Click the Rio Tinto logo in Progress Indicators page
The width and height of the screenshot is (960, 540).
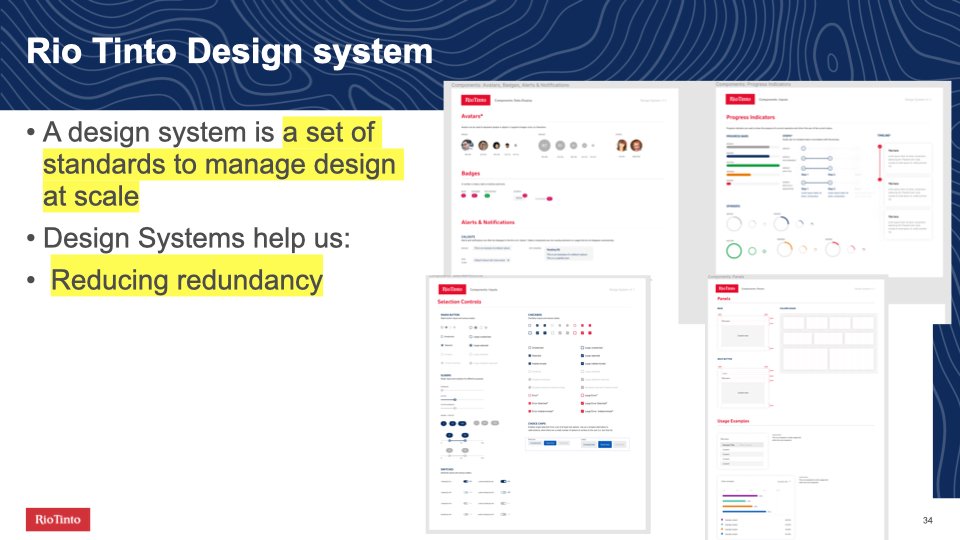pyautogui.click(x=740, y=99)
